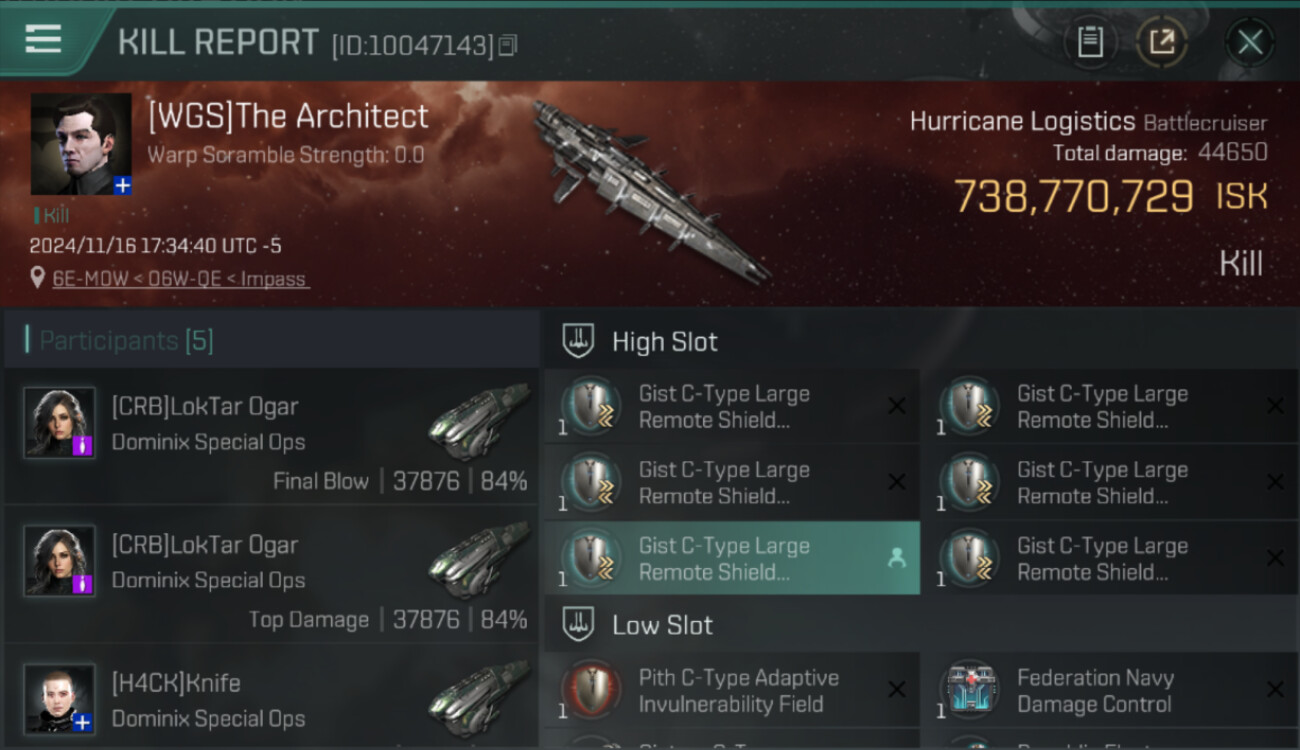Click The Architect's character portrait

(81, 144)
